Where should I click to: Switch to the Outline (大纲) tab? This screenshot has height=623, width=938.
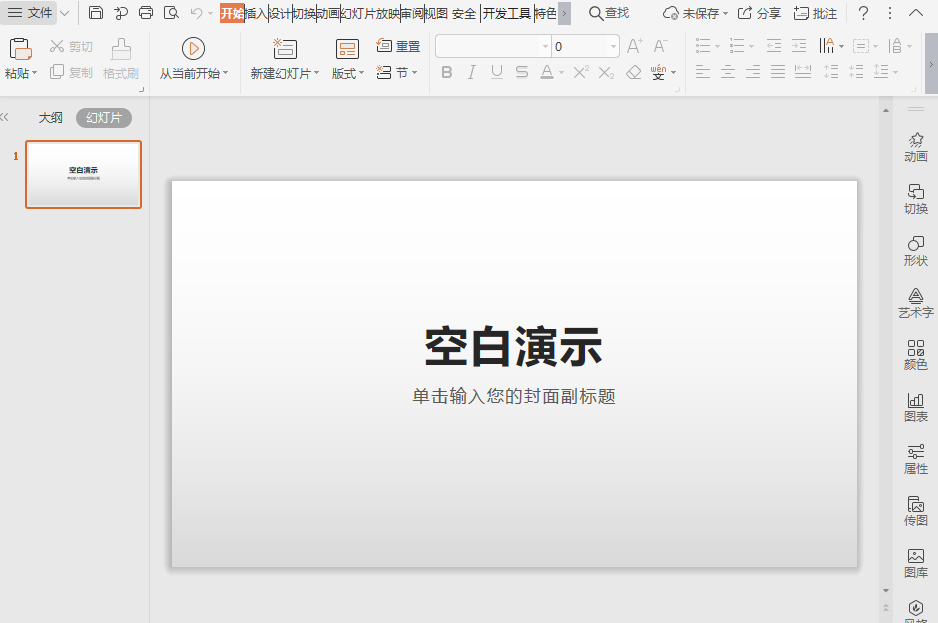pyautogui.click(x=50, y=118)
